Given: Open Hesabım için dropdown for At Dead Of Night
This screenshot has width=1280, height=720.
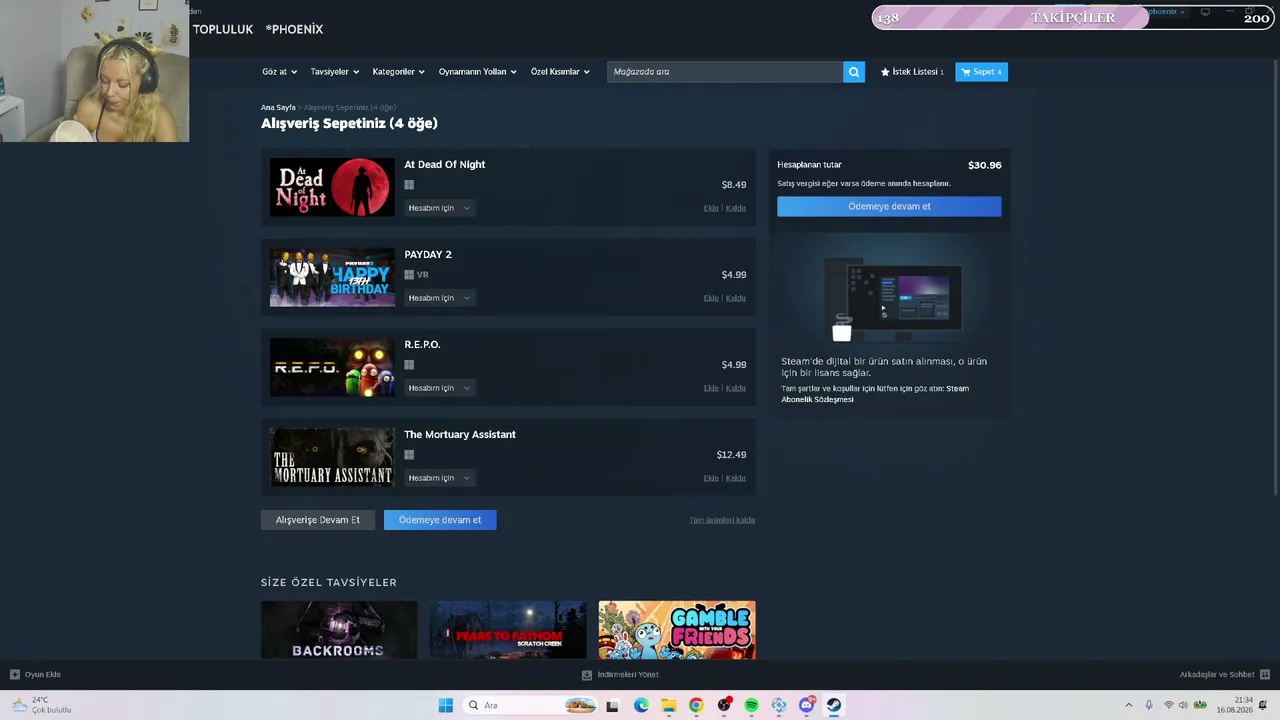Looking at the screenshot, I should coord(439,208).
